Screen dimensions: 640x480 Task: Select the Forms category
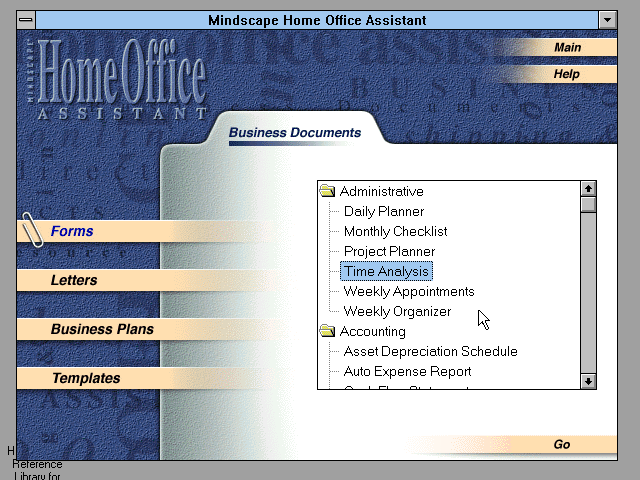(x=72, y=231)
